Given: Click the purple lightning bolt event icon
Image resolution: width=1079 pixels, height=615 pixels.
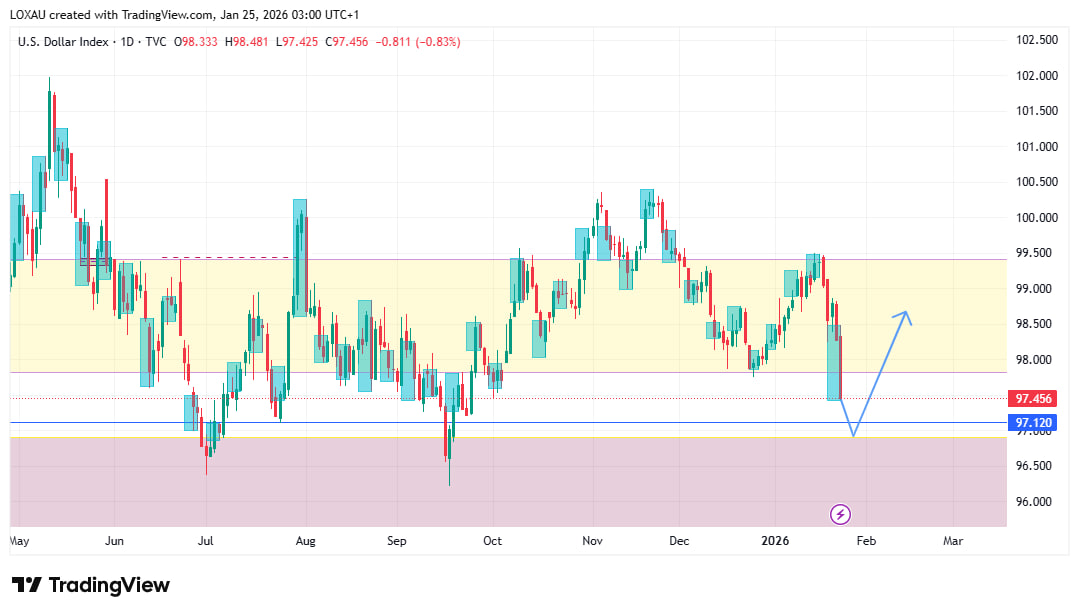Looking at the screenshot, I should (x=841, y=514).
